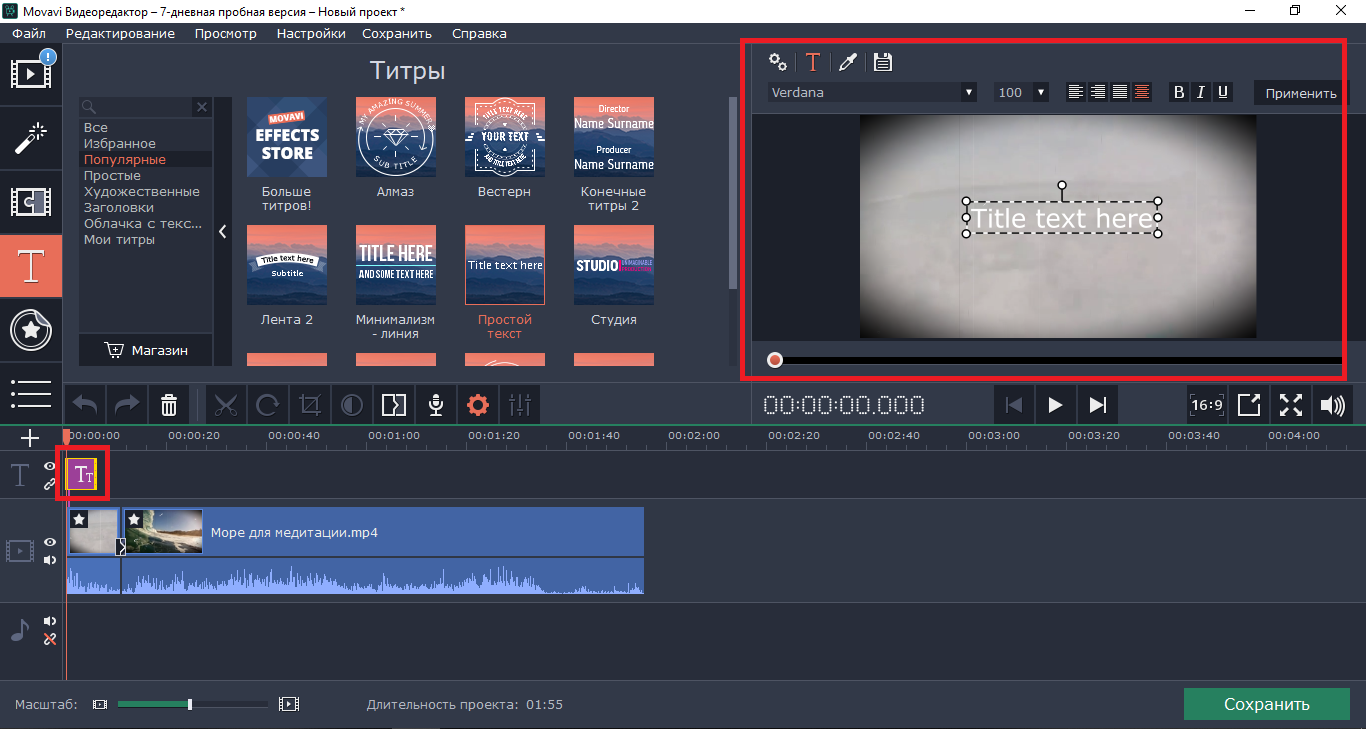This screenshot has width=1366, height=729.
Task: Open the Verdana font dropdown
Action: click(x=871, y=92)
